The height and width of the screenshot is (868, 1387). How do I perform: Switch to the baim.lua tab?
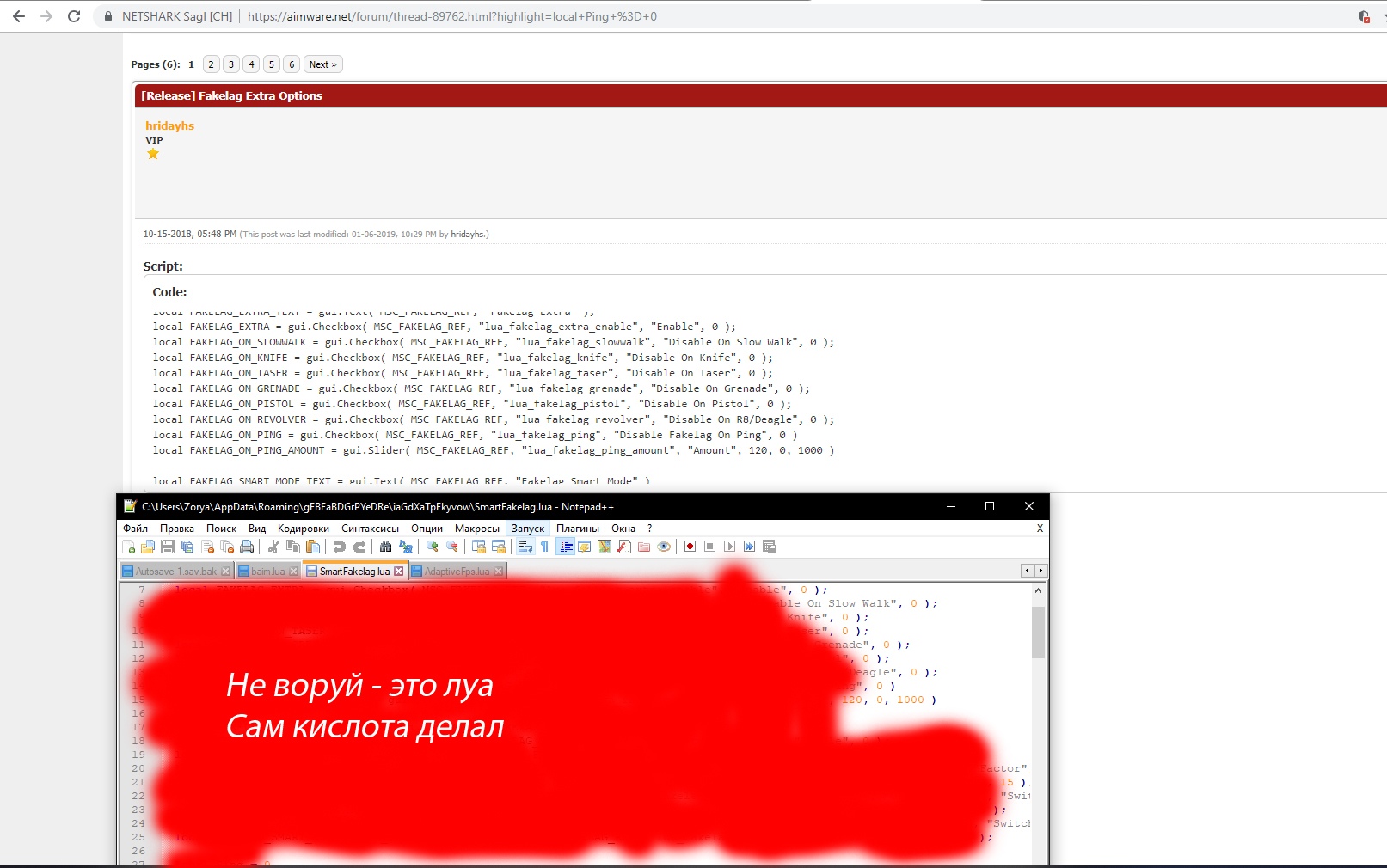(267, 572)
